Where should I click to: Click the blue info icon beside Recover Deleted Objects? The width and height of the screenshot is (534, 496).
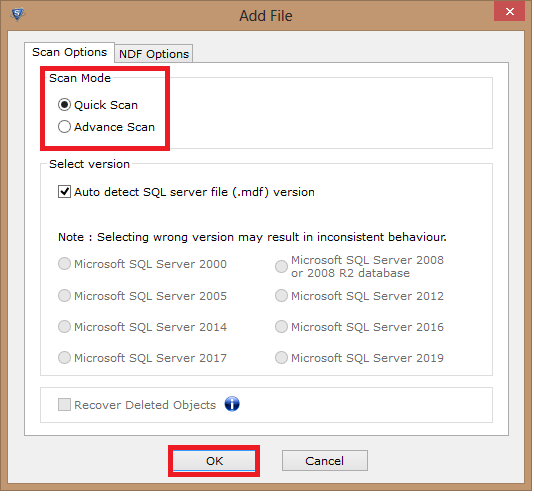[232, 405]
